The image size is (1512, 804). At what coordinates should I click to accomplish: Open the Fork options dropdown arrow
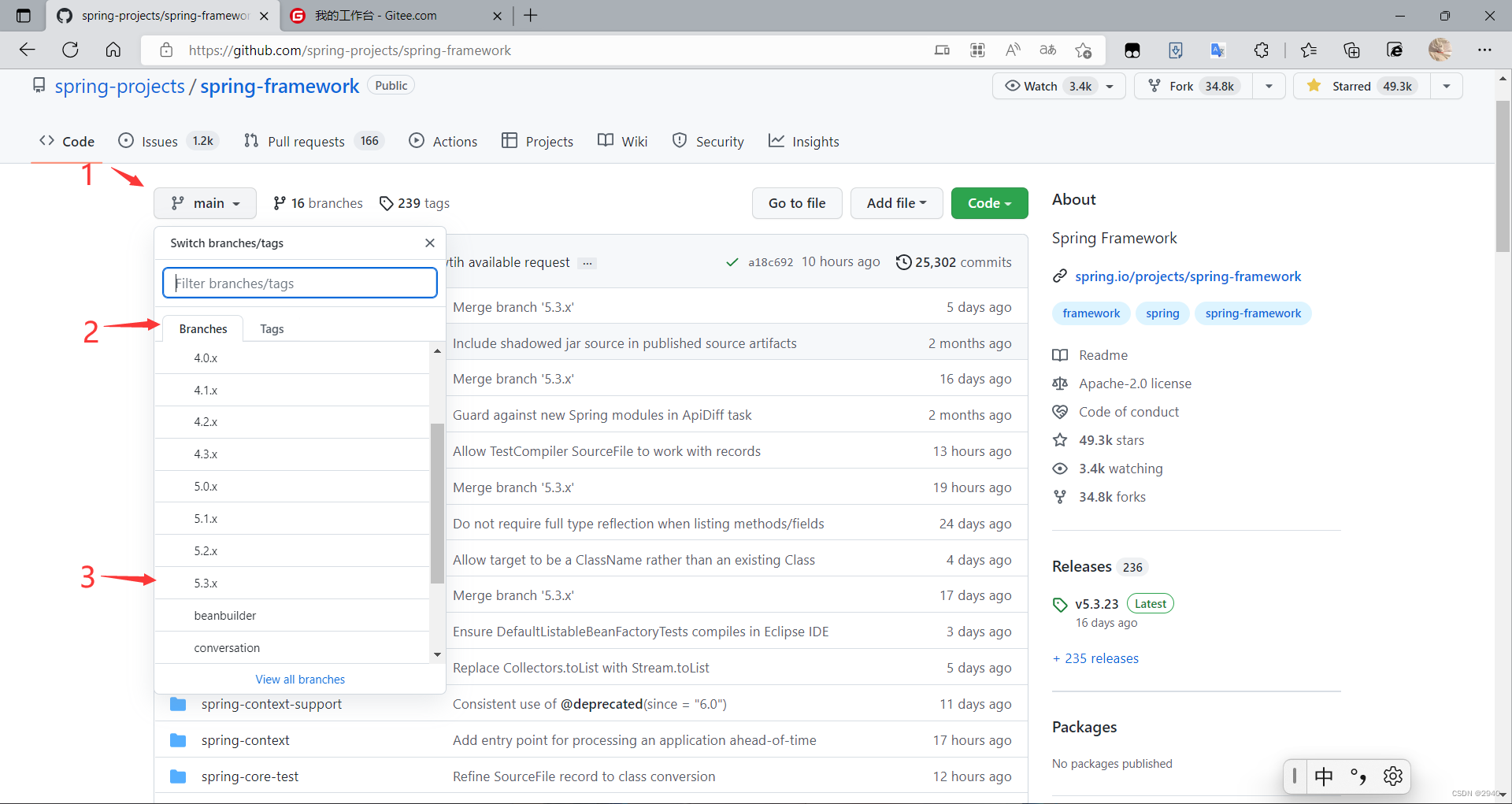tap(1269, 86)
